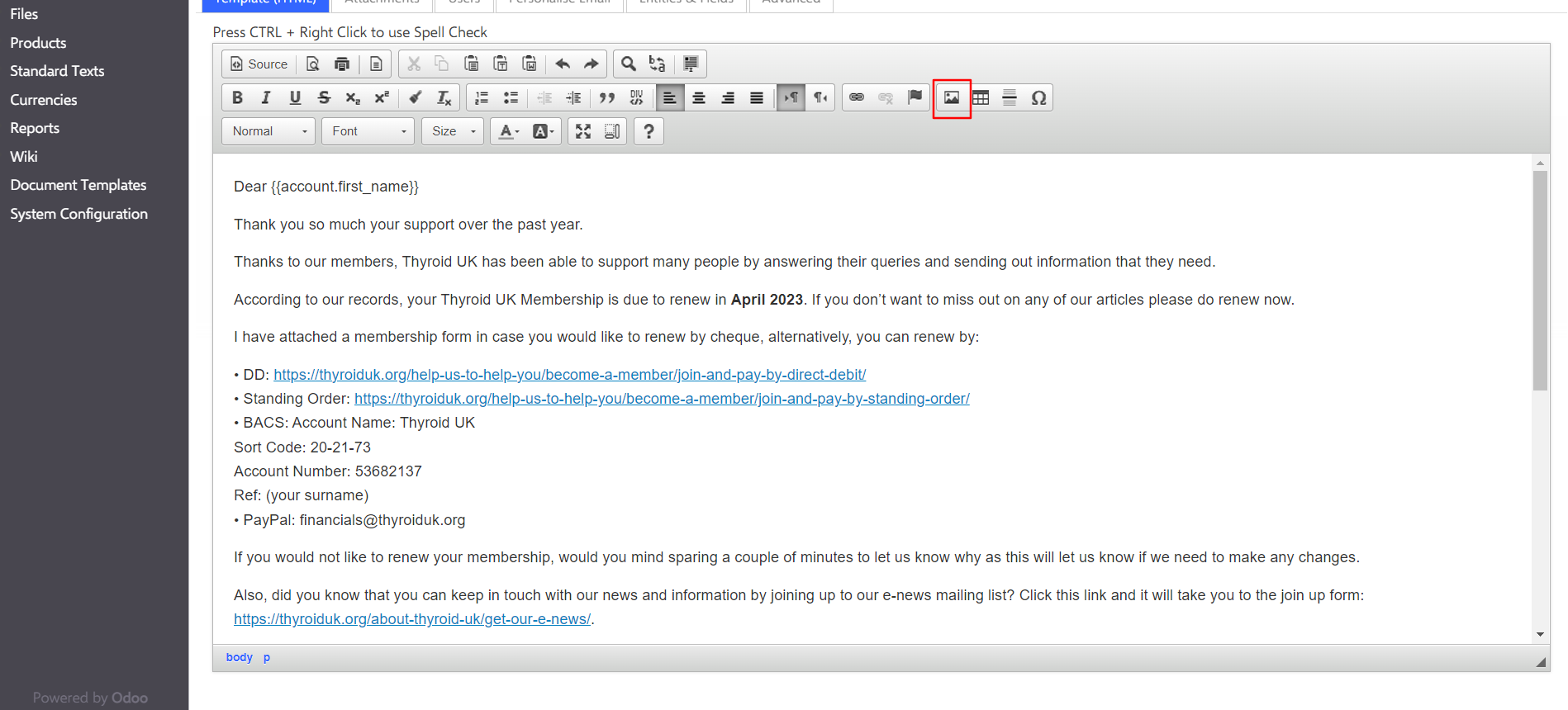Toggle align left

(670, 97)
